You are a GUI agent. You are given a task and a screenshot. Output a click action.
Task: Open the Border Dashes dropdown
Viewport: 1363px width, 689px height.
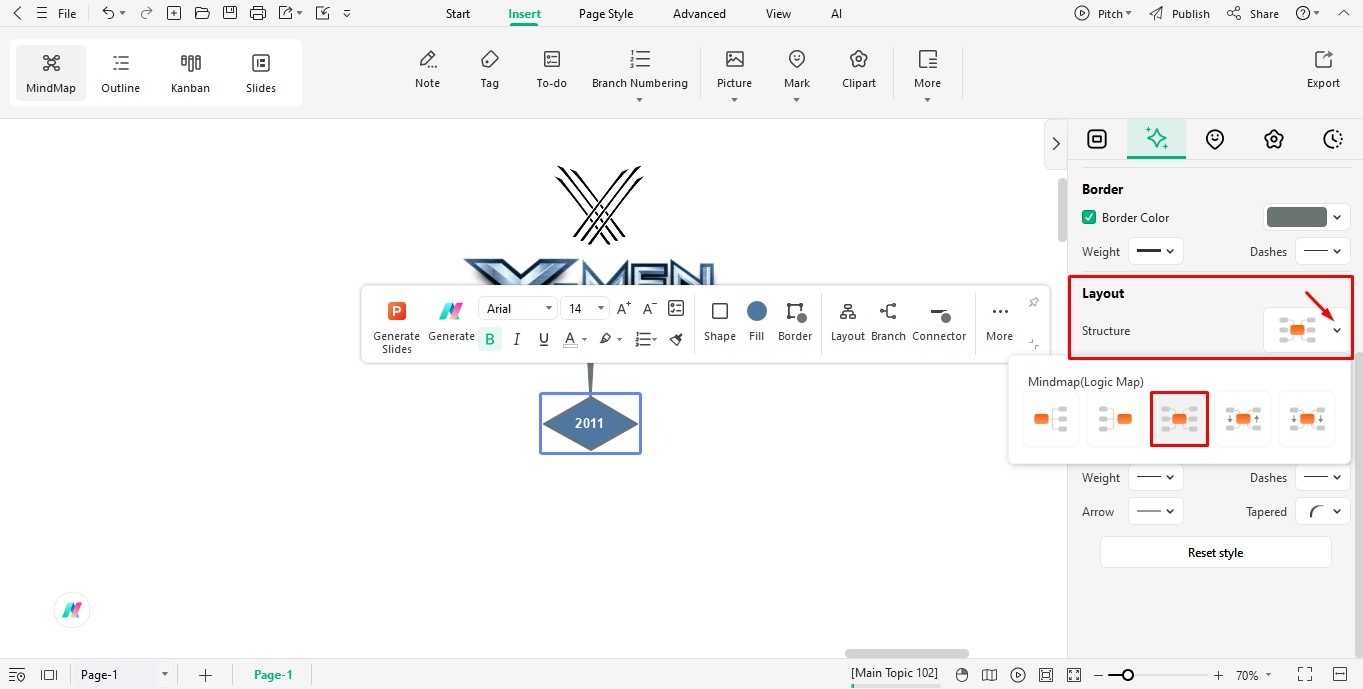[x=1322, y=251]
